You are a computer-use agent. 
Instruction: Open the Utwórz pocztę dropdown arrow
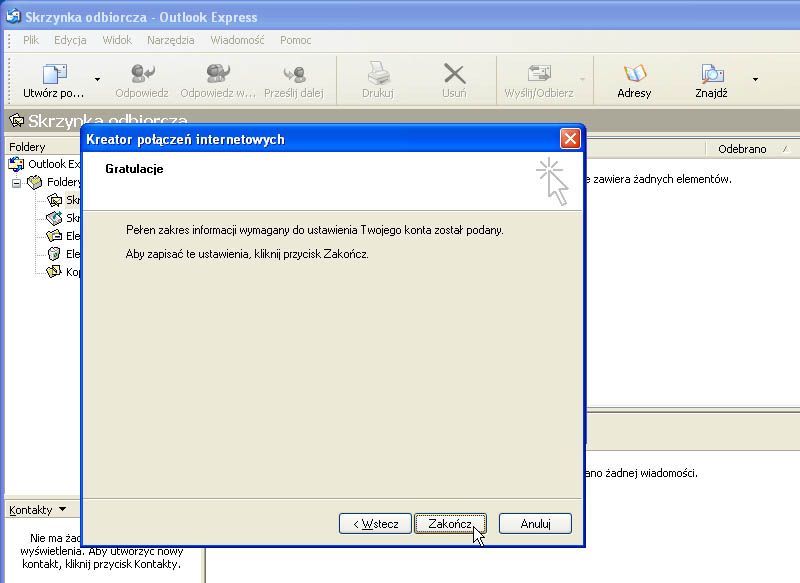click(x=97, y=80)
